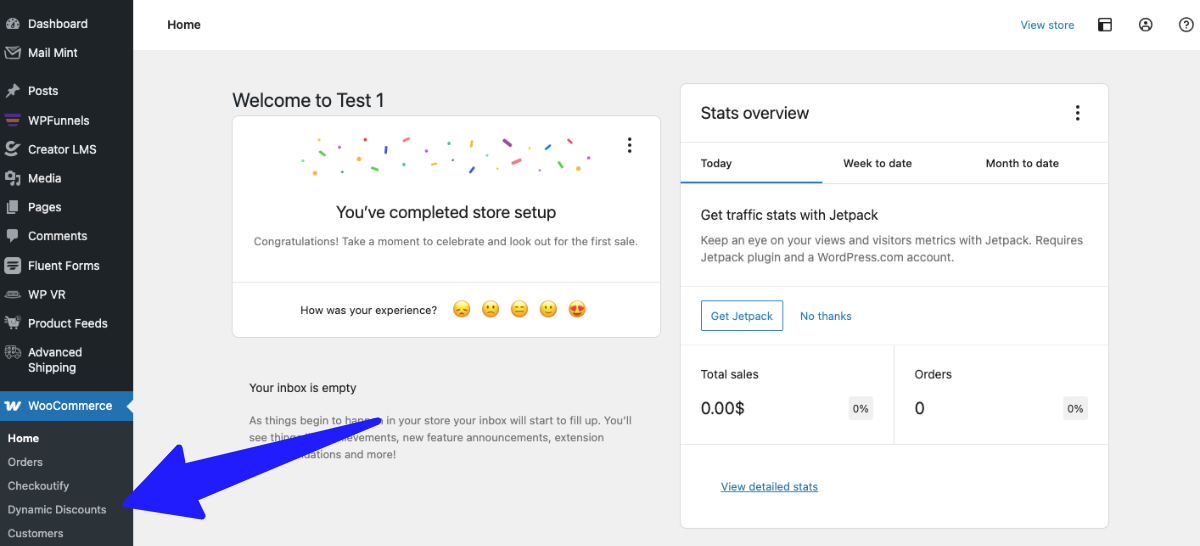This screenshot has width=1200, height=546.
Task: Open Stats overview three-dot options menu
Action: pyautogui.click(x=1077, y=113)
